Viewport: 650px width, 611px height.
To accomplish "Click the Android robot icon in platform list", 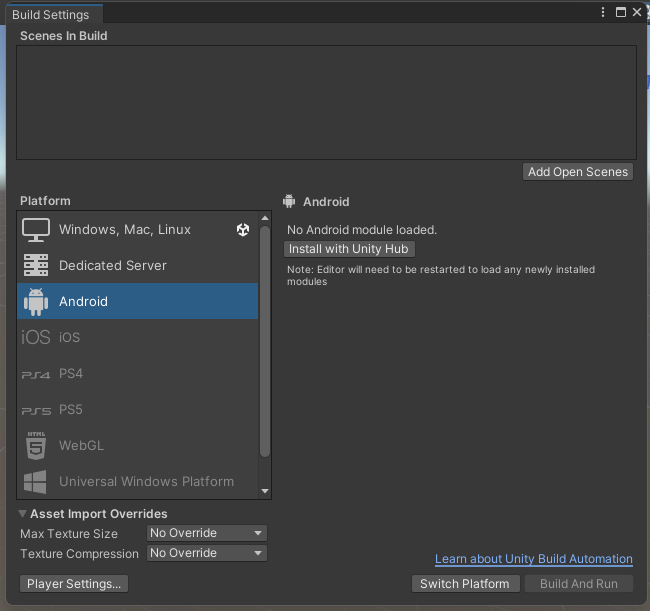I will point(36,302).
